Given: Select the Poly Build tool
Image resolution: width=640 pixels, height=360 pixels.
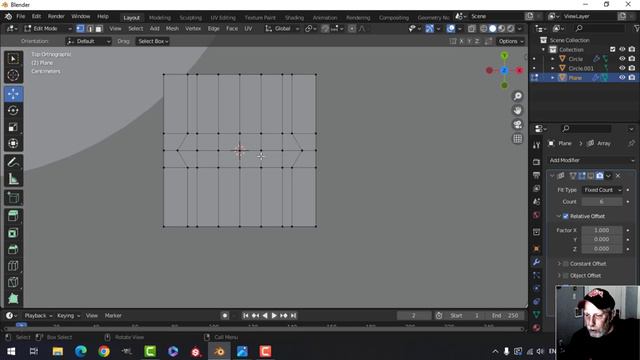Looking at the screenshot, I should [x=13, y=298].
